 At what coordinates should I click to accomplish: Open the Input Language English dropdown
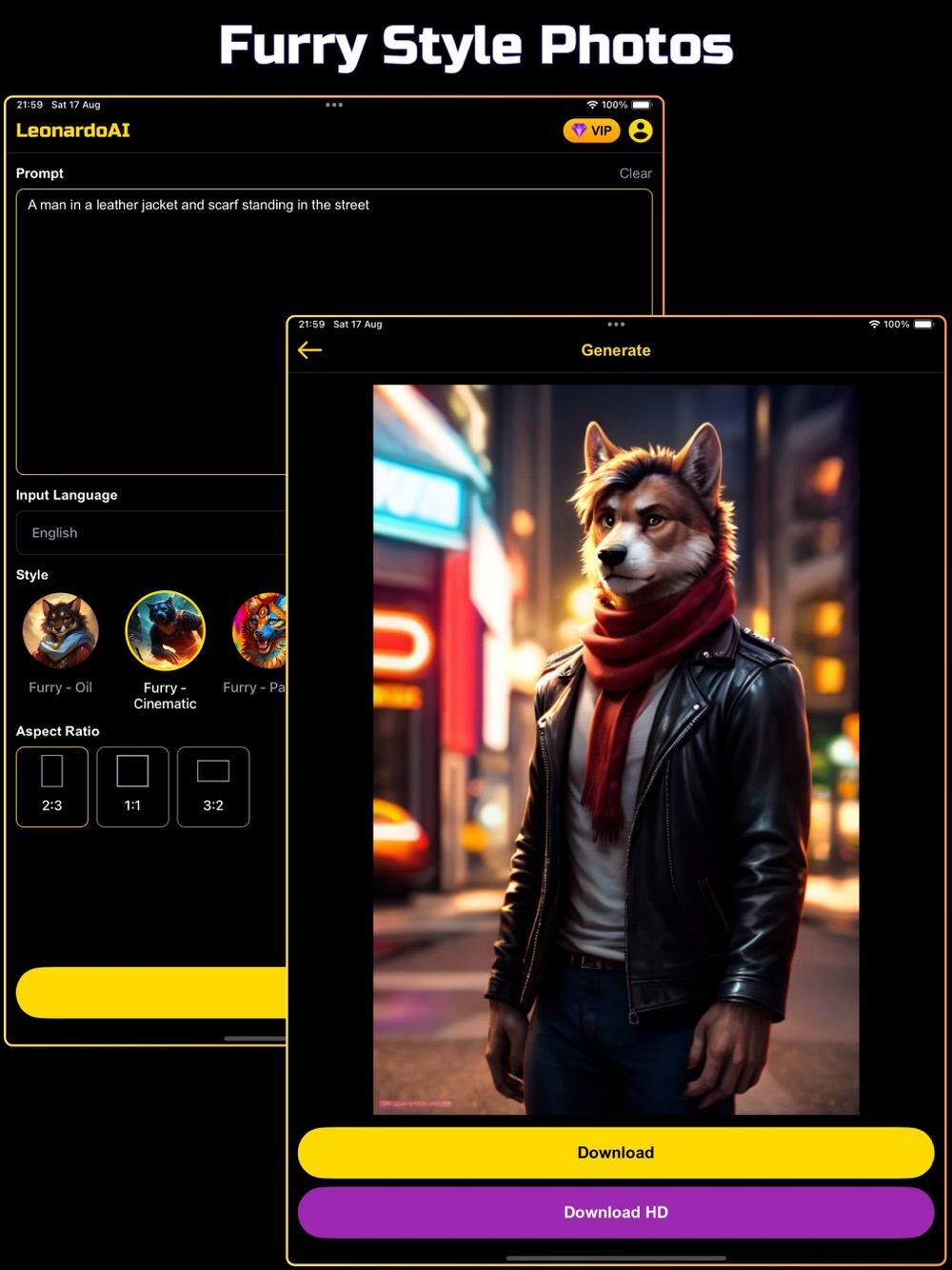pyautogui.click(x=151, y=533)
